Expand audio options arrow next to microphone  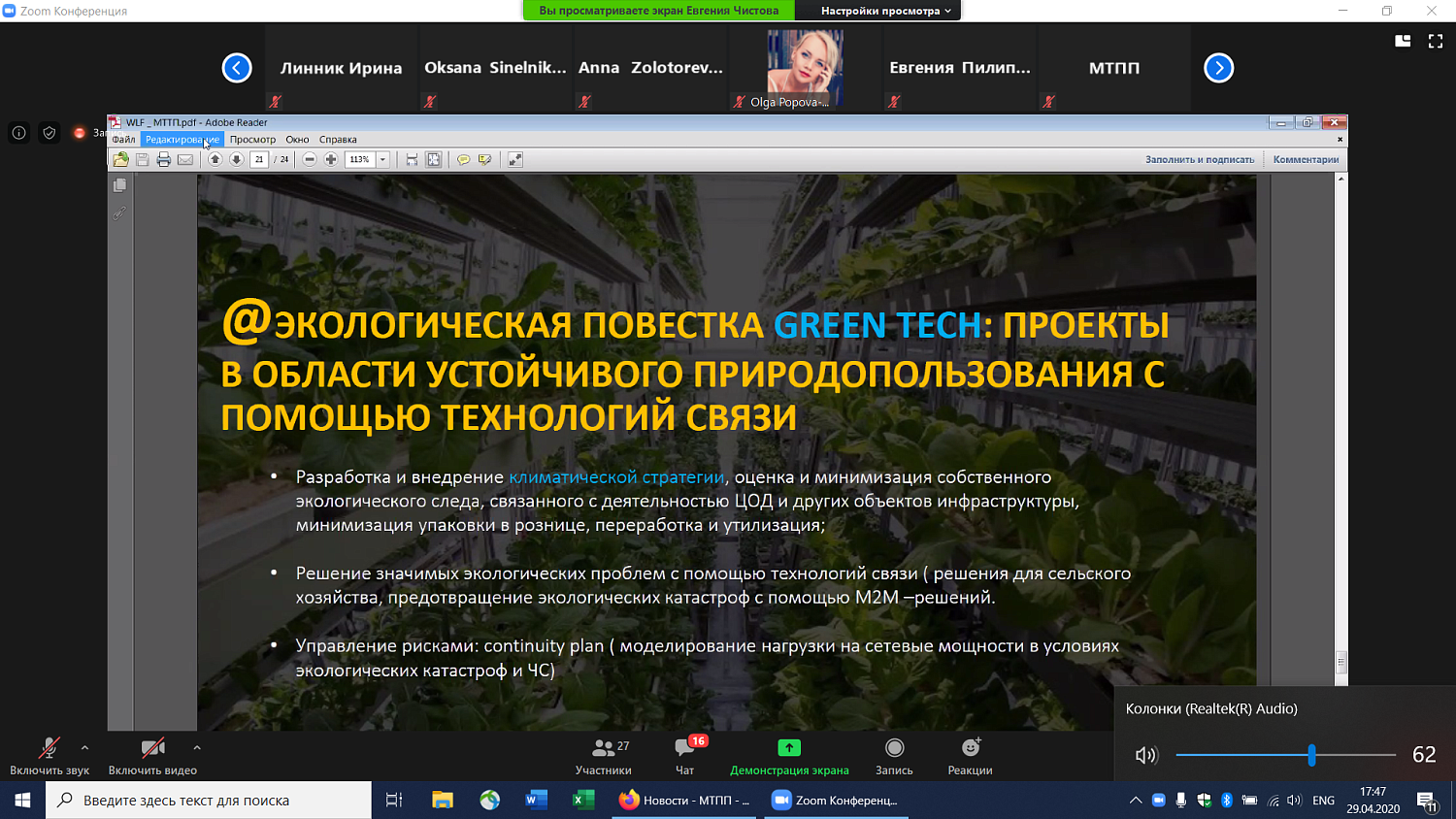[x=84, y=748]
